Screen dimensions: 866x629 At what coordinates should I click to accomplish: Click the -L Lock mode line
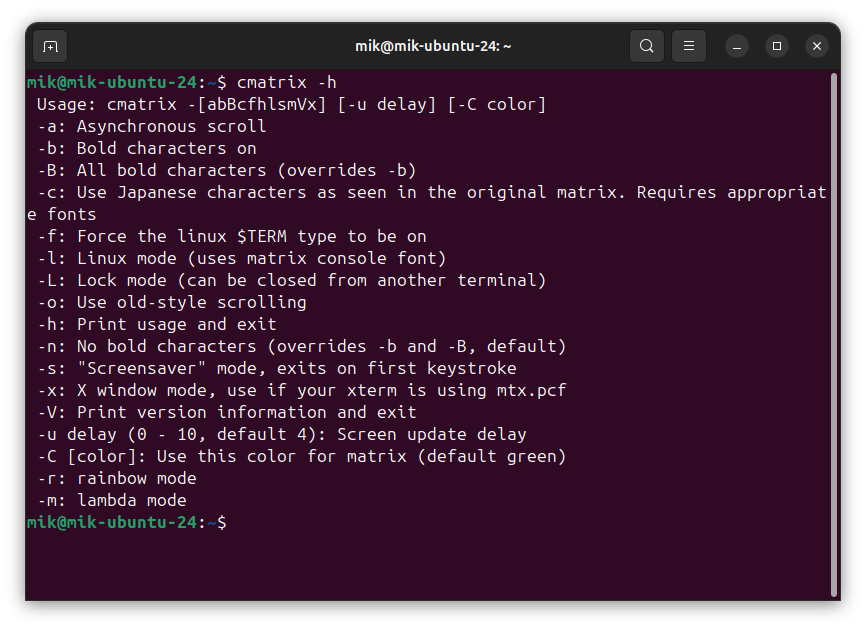coord(291,280)
